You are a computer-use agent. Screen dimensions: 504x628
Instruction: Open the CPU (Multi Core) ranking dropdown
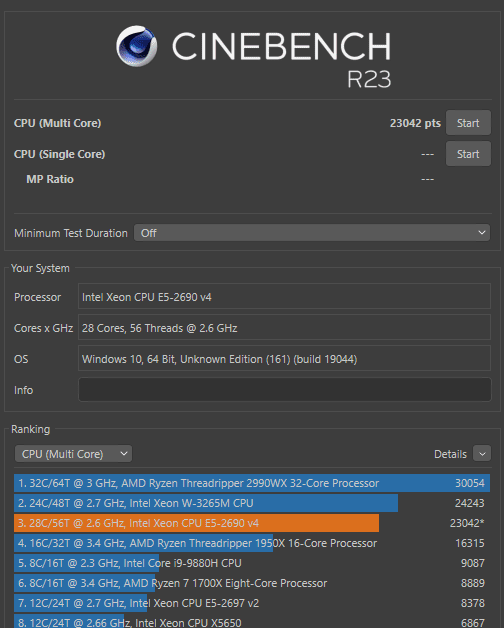(73, 454)
